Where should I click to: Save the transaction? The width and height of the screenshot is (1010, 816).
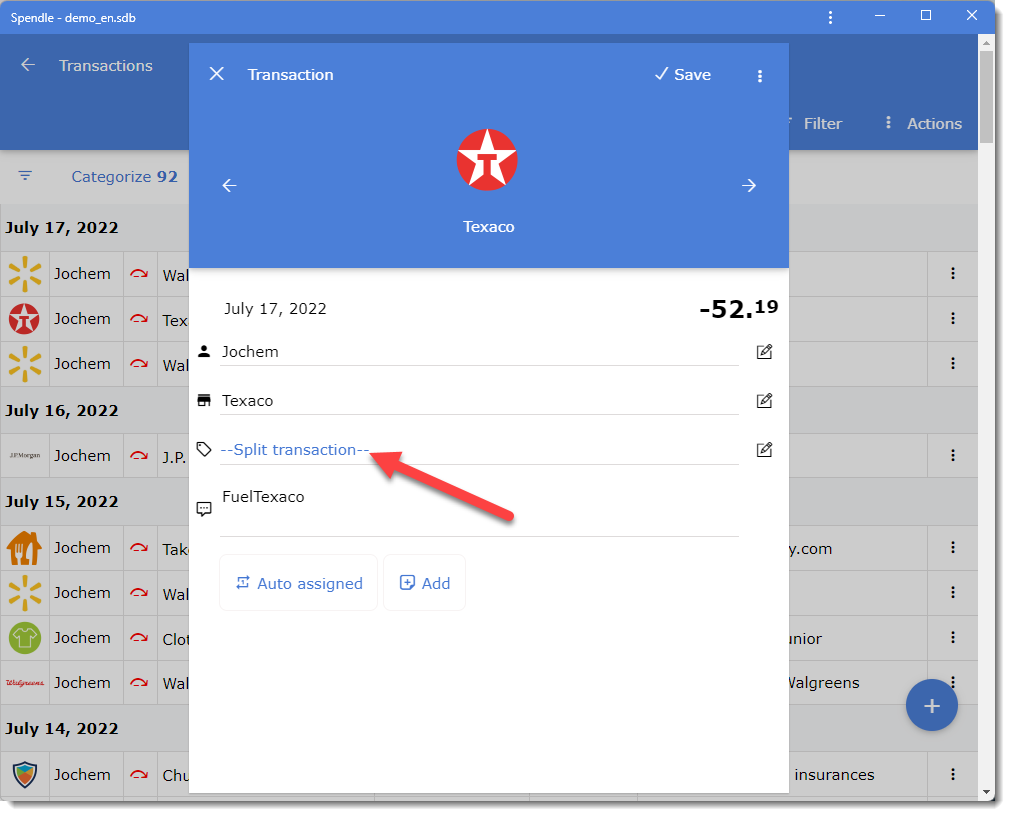[683, 75]
